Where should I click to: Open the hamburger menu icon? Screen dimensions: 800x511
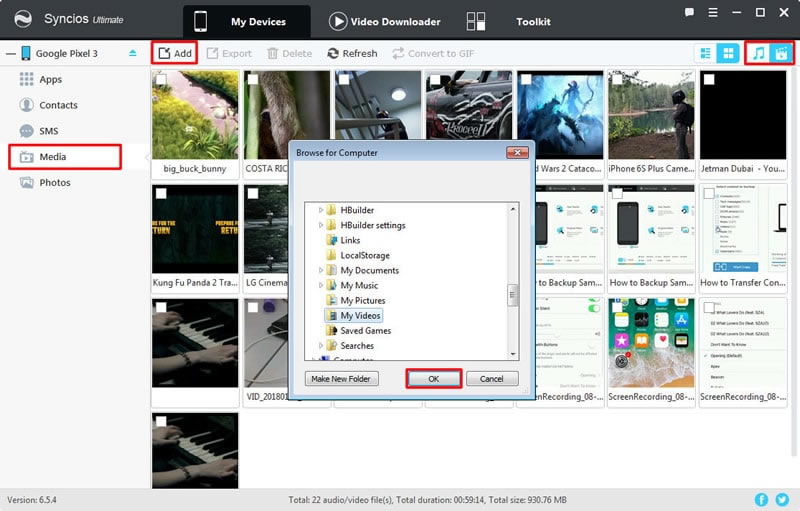click(713, 12)
